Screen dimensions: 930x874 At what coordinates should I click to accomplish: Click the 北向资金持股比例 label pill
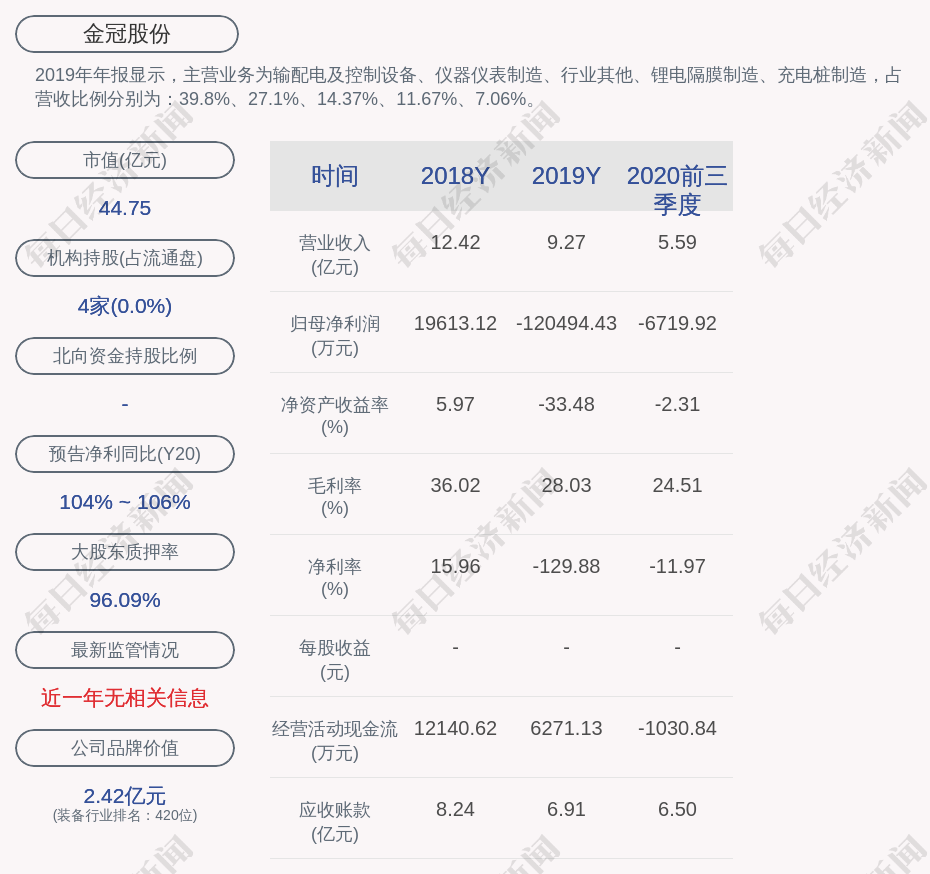pos(125,356)
